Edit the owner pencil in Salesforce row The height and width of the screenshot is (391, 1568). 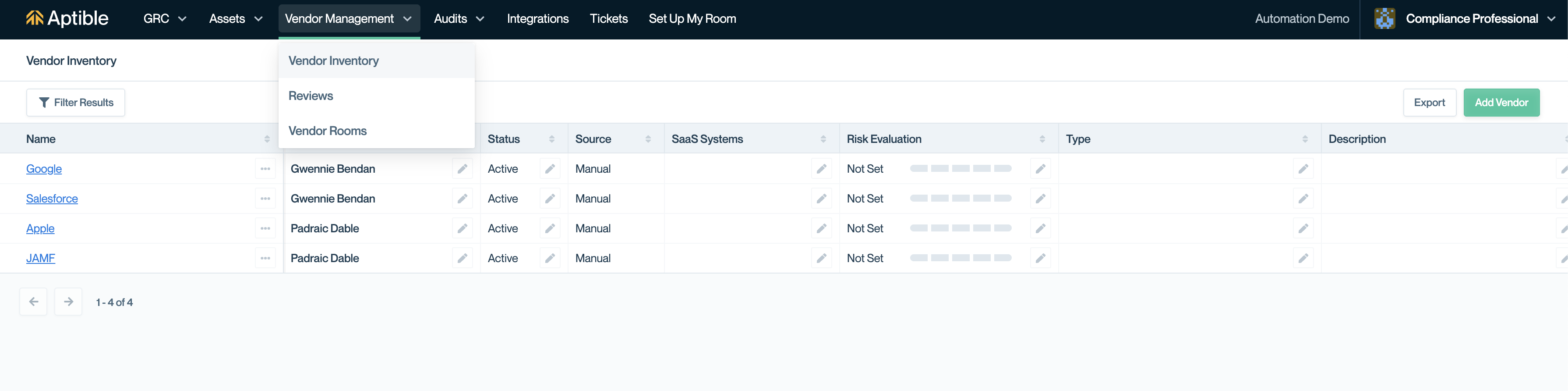click(x=463, y=199)
